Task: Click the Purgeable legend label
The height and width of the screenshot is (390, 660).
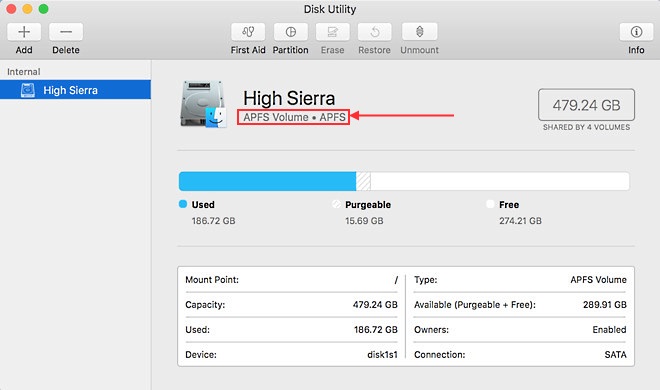Action: click(x=368, y=205)
